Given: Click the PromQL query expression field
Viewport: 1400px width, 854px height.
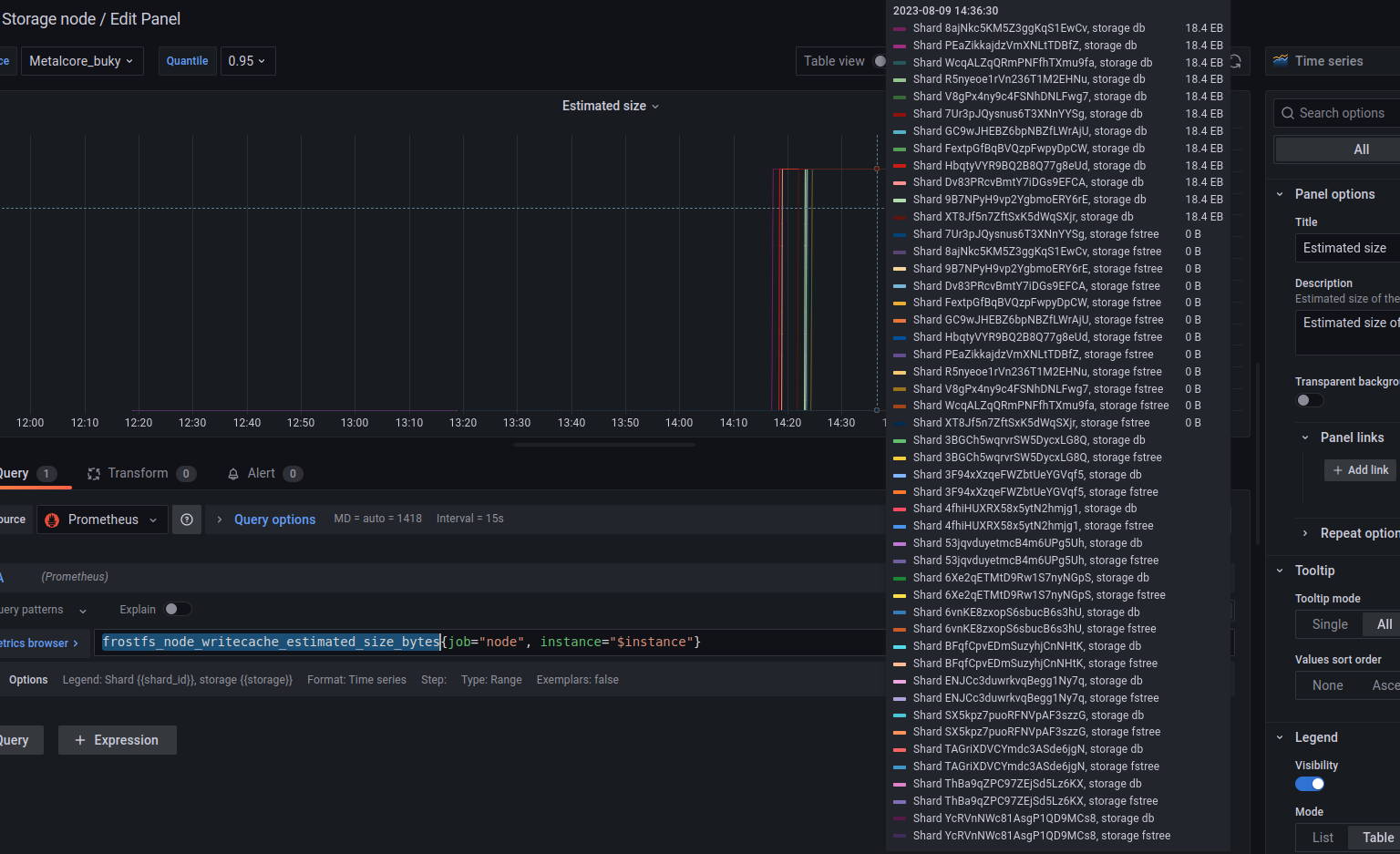Looking at the screenshot, I should [x=489, y=643].
